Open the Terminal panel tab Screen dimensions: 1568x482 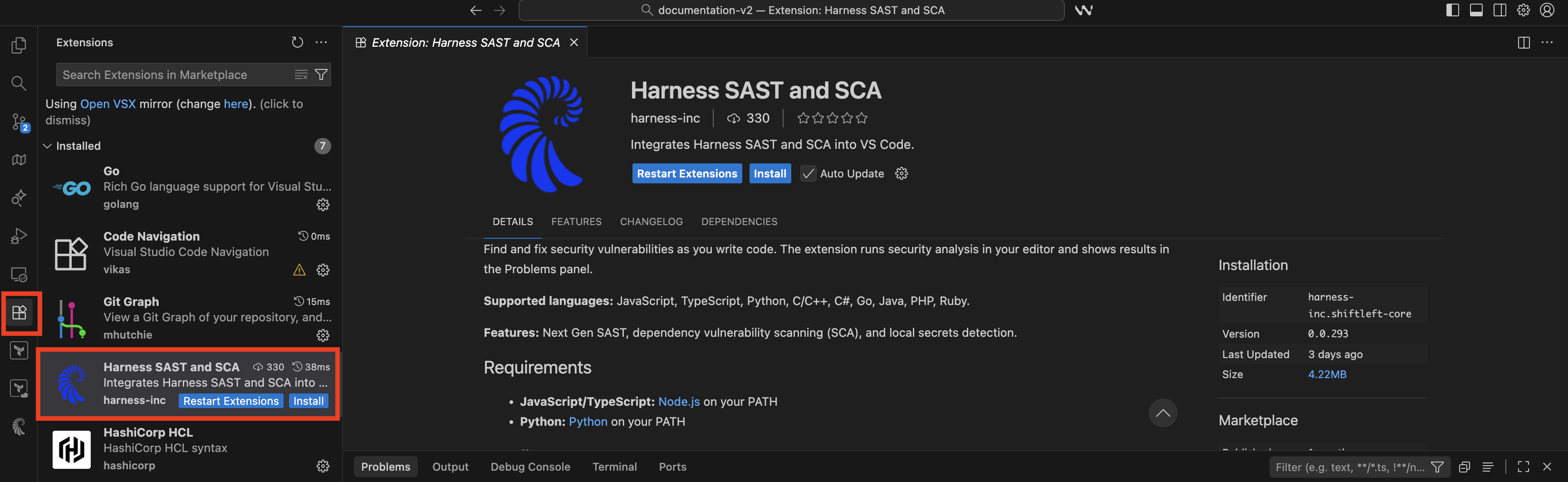tap(614, 467)
